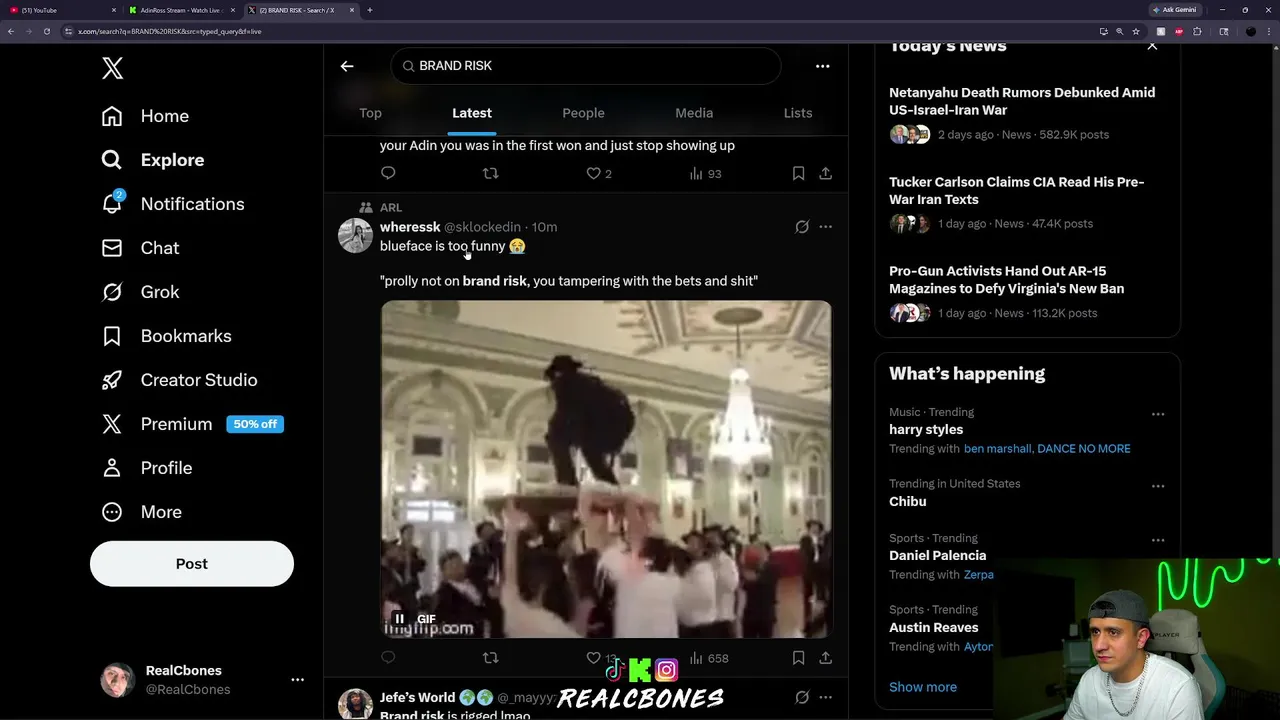Open search options three-dot menu

coord(822,66)
